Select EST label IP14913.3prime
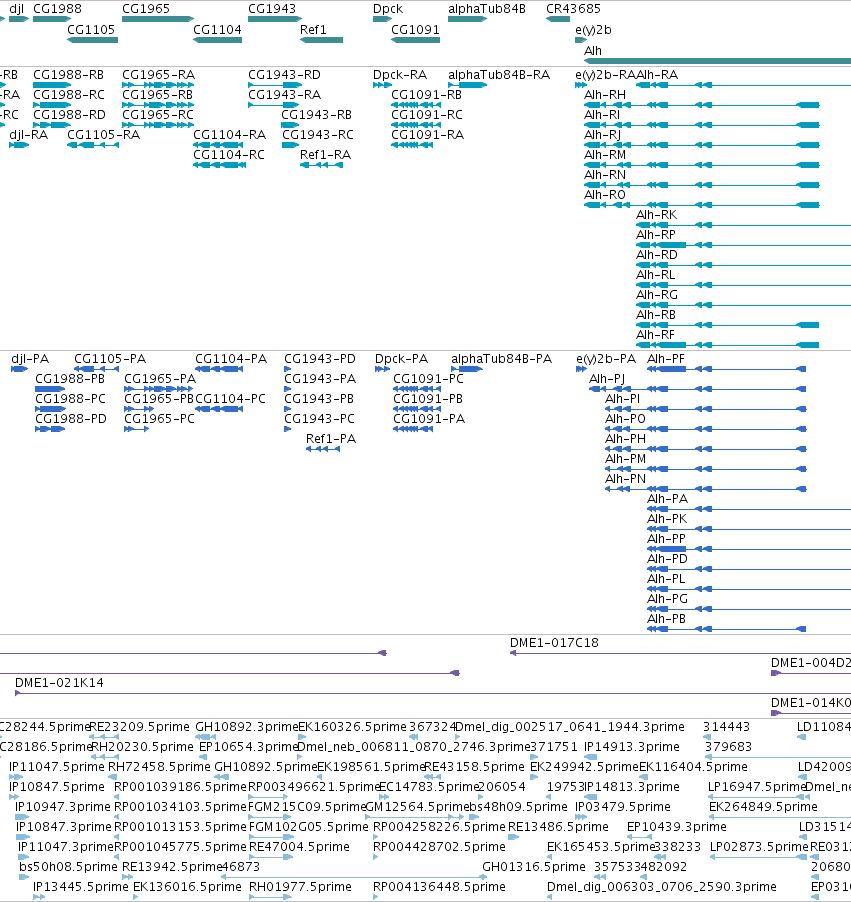This screenshot has width=851, height=902. tap(632, 747)
